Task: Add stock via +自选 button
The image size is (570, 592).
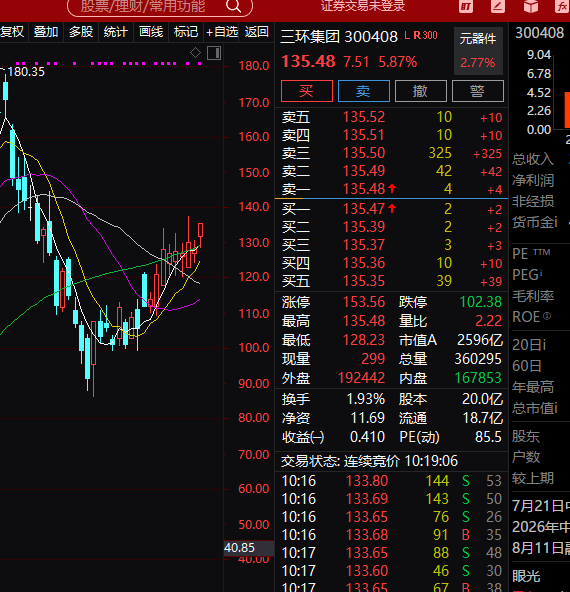Action: coord(222,32)
